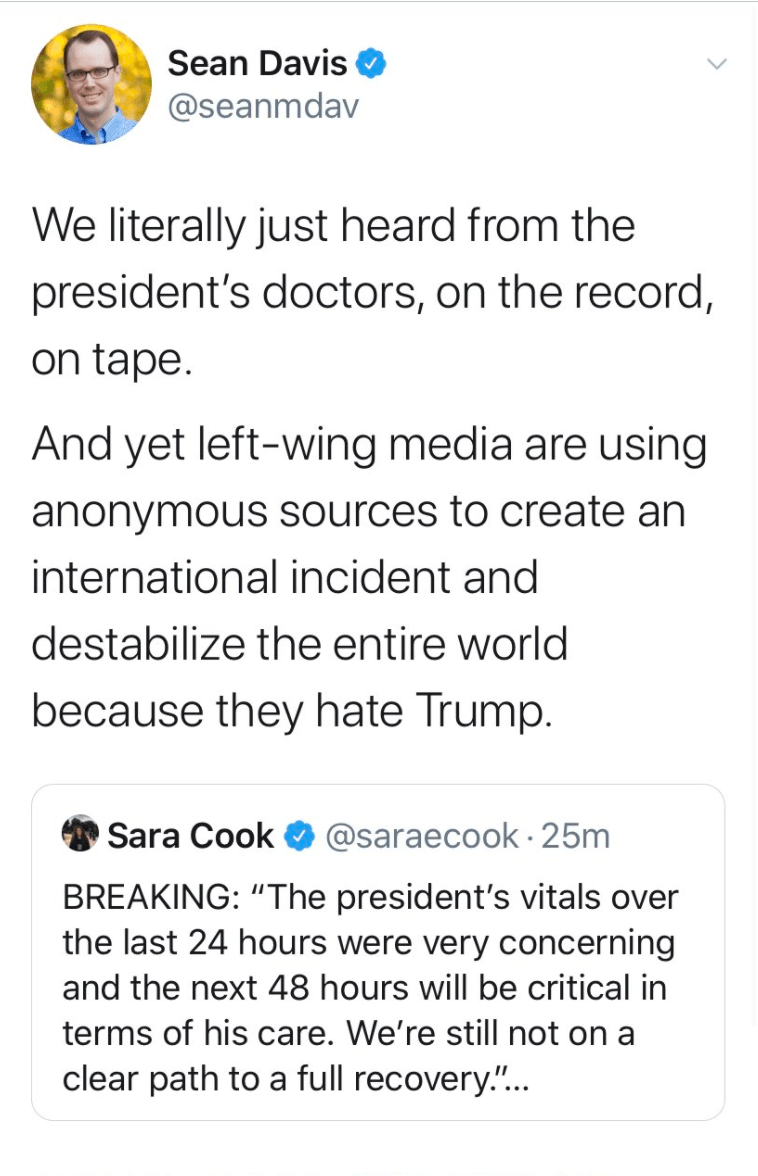Click Sean Davis's blue verified badge
The width and height of the screenshot is (758, 1176).
click(x=373, y=65)
